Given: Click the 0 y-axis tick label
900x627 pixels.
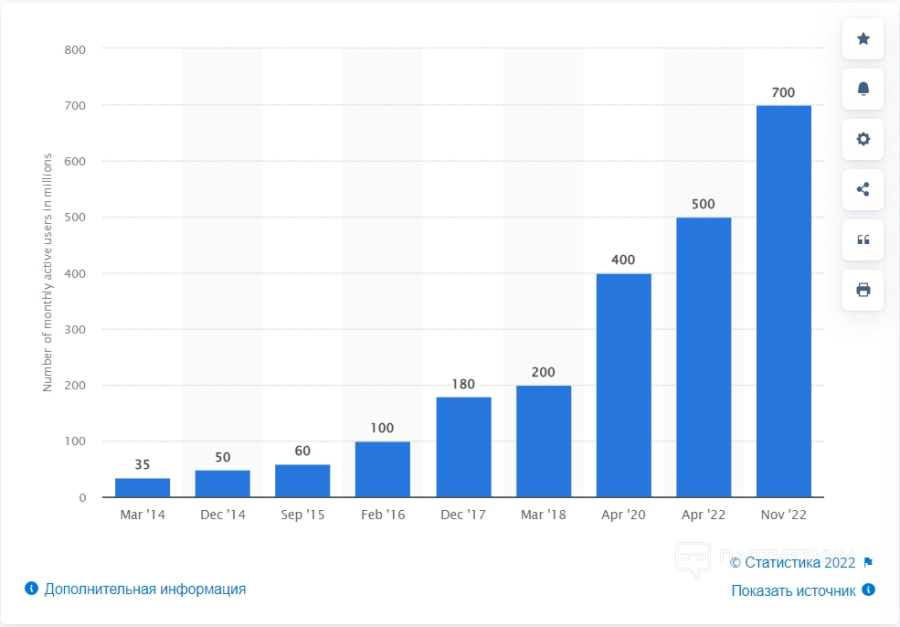Looking at the screenshot, I should click(83, 498).
